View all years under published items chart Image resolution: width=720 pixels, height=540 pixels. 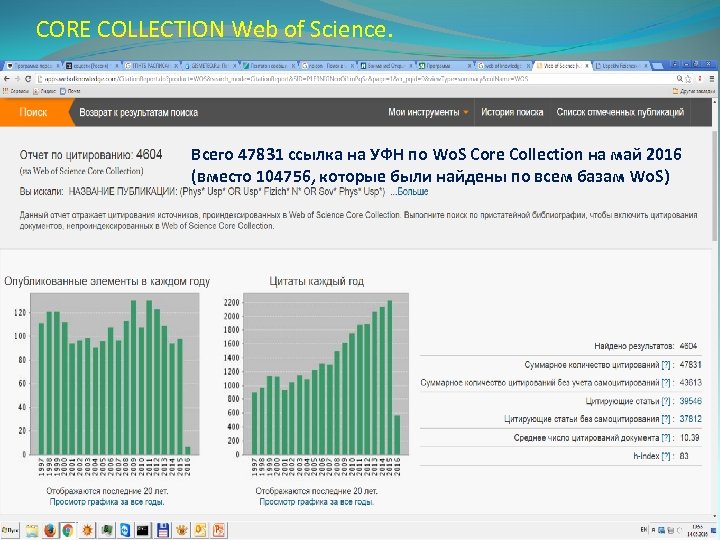click(x=107, y=502)
